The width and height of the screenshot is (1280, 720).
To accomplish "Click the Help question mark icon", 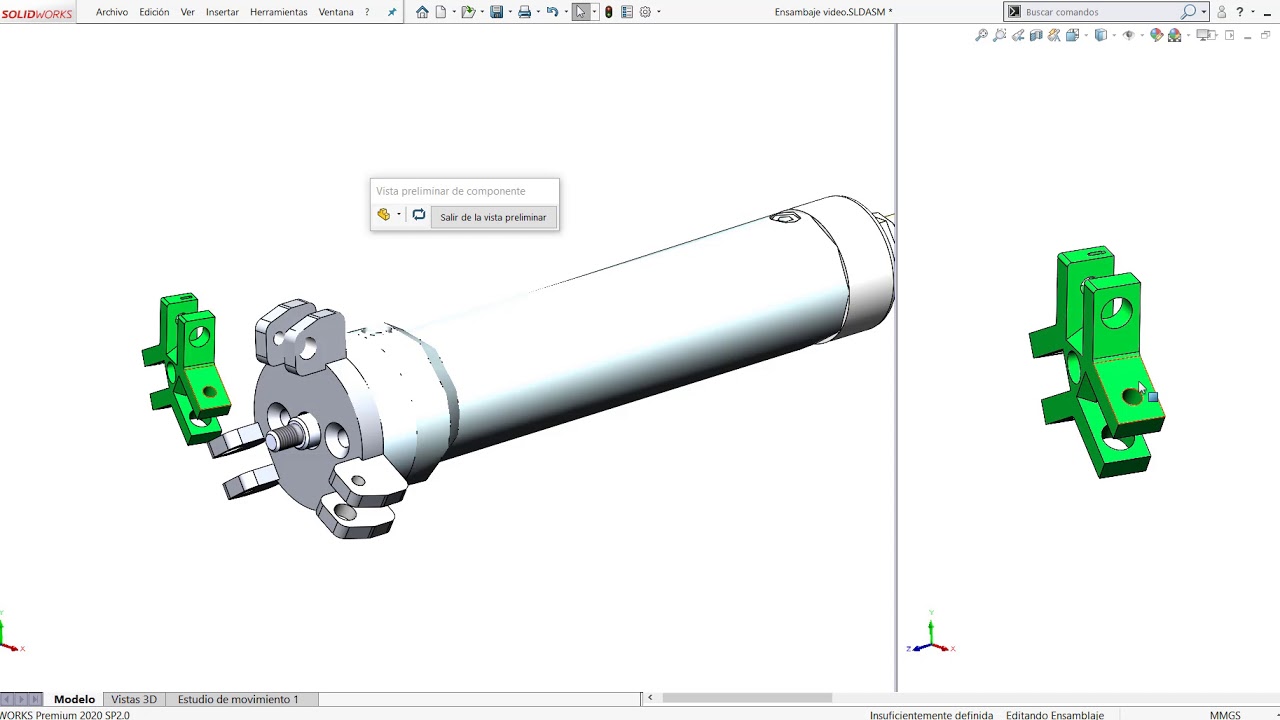I will (x=1240, y=12).
